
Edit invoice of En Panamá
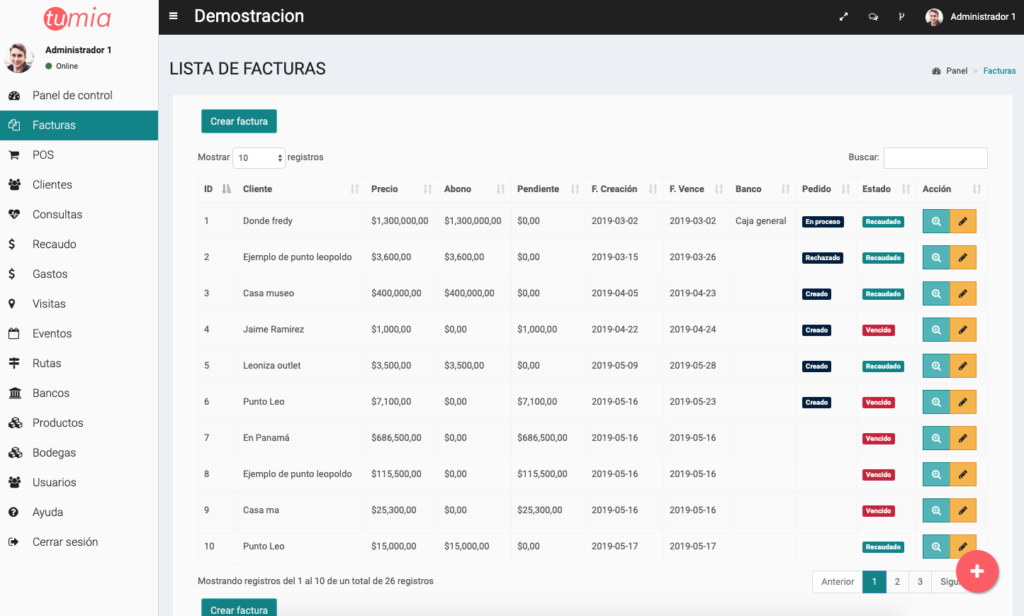pos(963,438)
